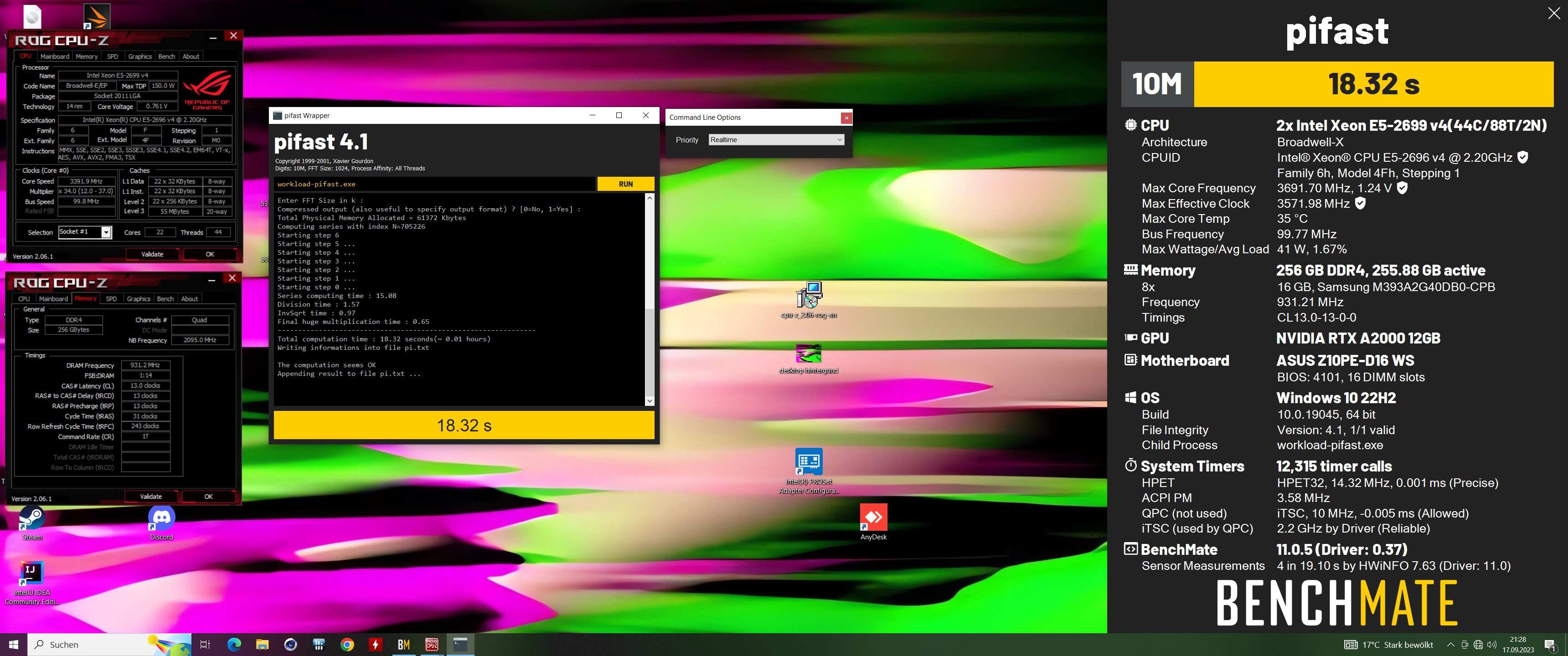Open Bench tab in upper CPU-Z window
This screenshot has height=656, width=1568.
tap(167, 56)
